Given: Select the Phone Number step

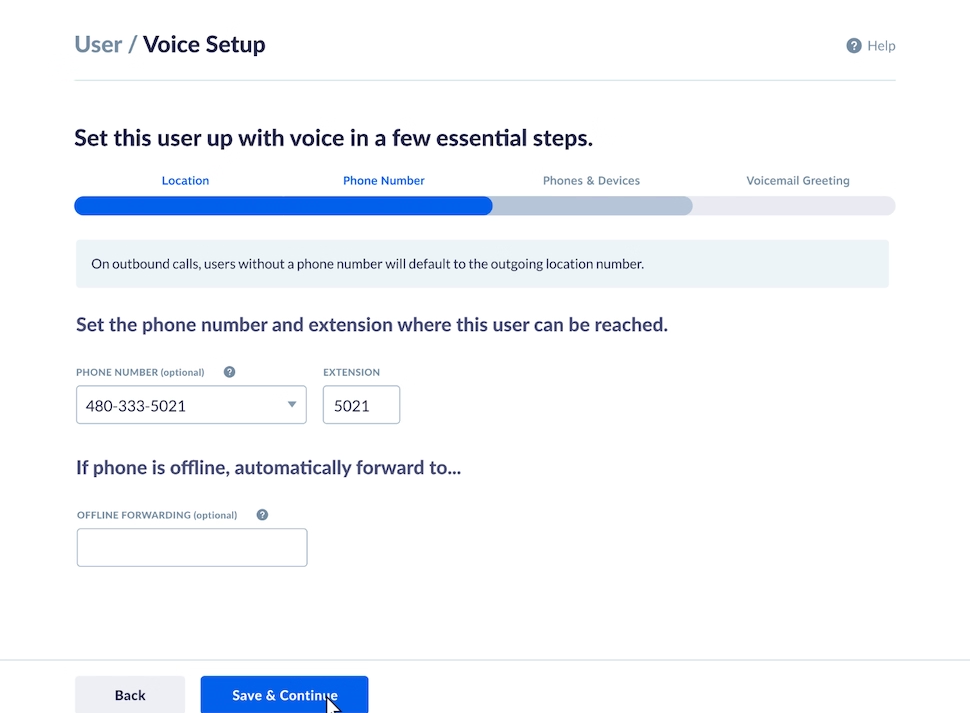Looking at the screenshot, I should pos(383,180).
